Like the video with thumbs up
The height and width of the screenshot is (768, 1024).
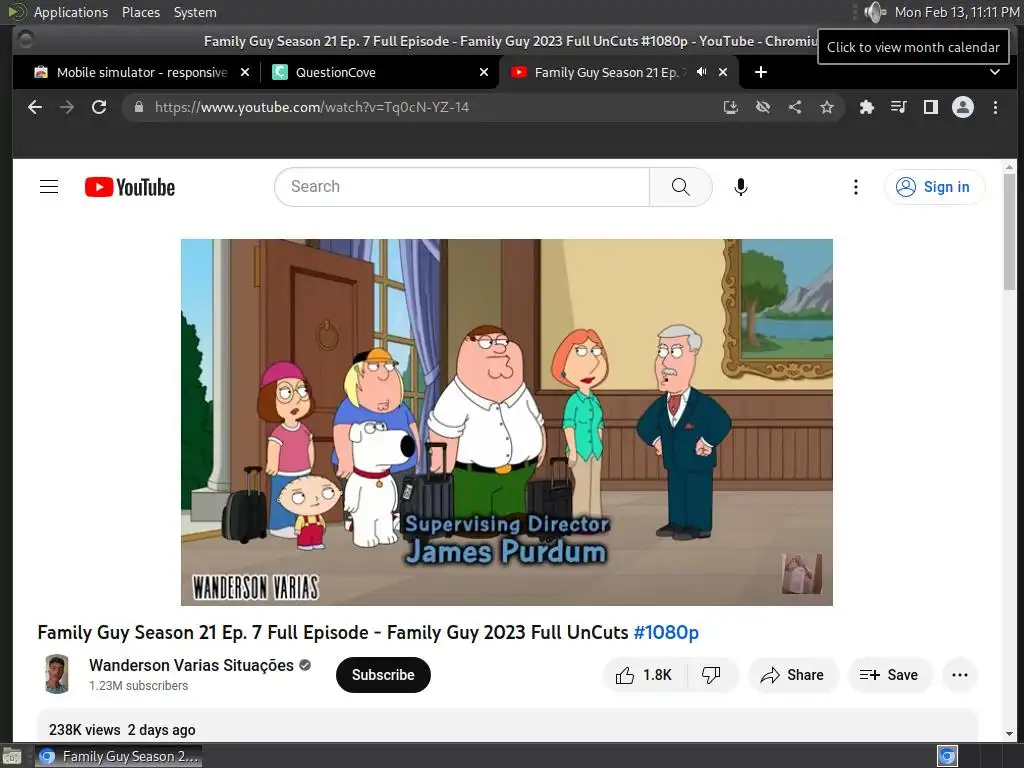[643, 675]
